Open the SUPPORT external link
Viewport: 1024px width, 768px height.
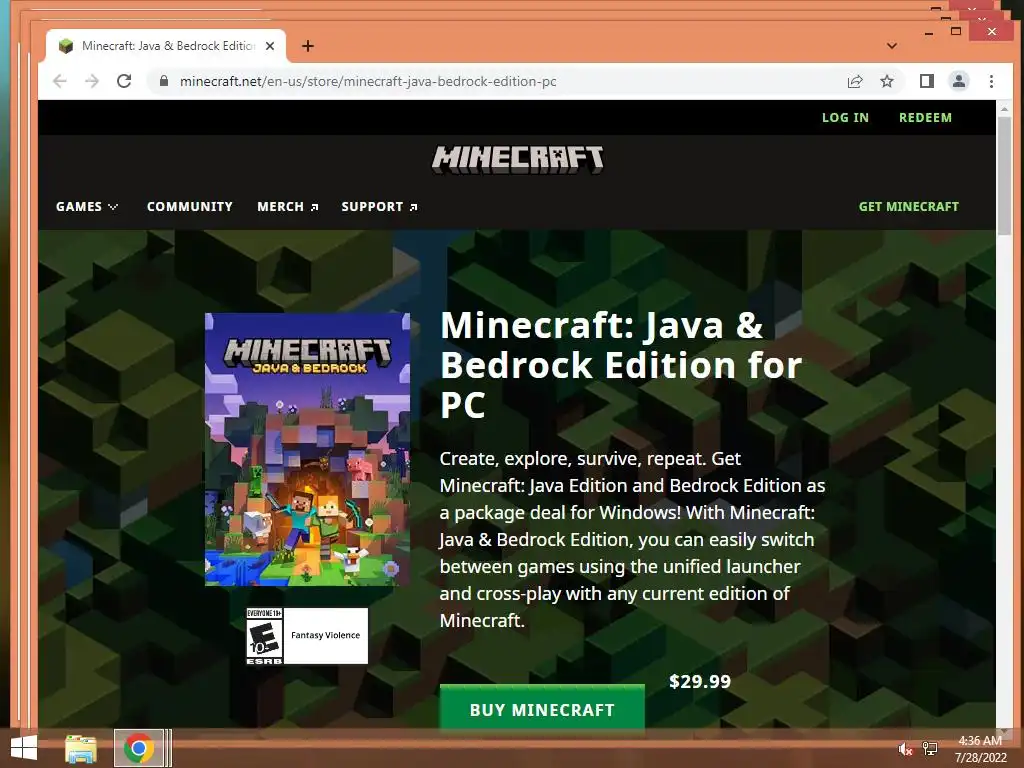tap(379, 206)
